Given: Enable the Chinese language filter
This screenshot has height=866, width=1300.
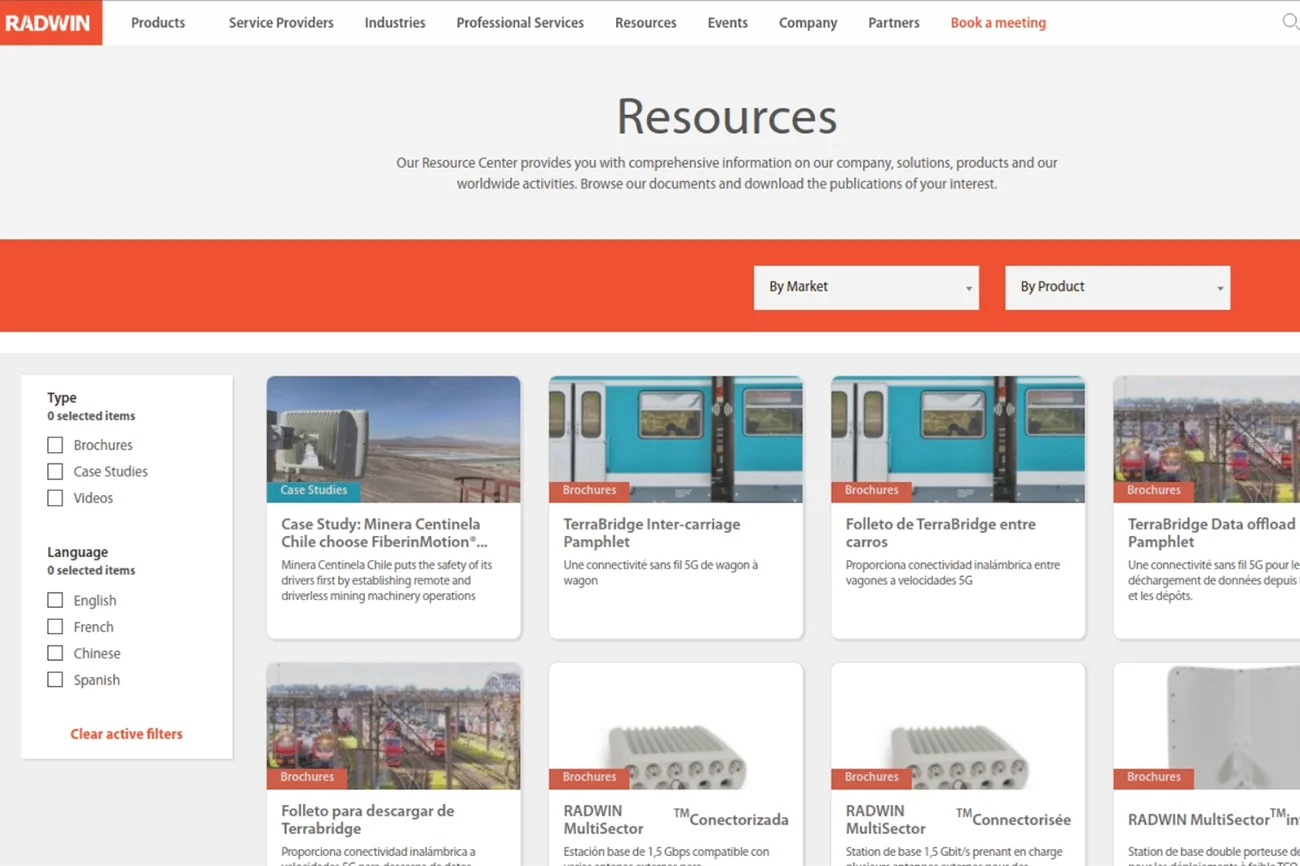Looking at the screenshot, I should pos(55,653).
